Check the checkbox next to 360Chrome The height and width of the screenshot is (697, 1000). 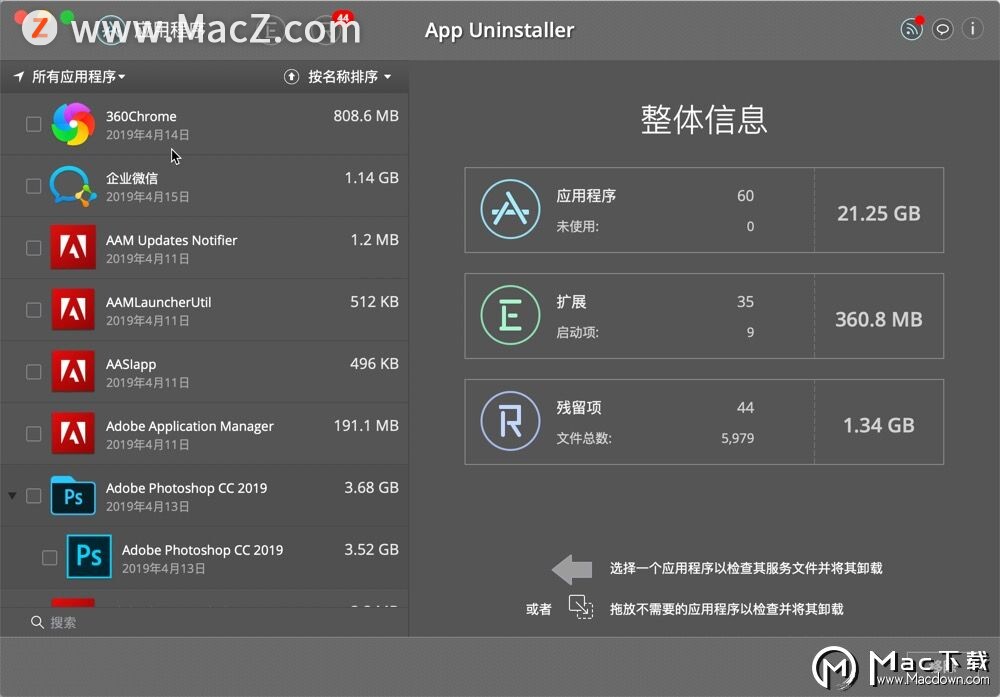pyautogui.click(x=33, y=125)
